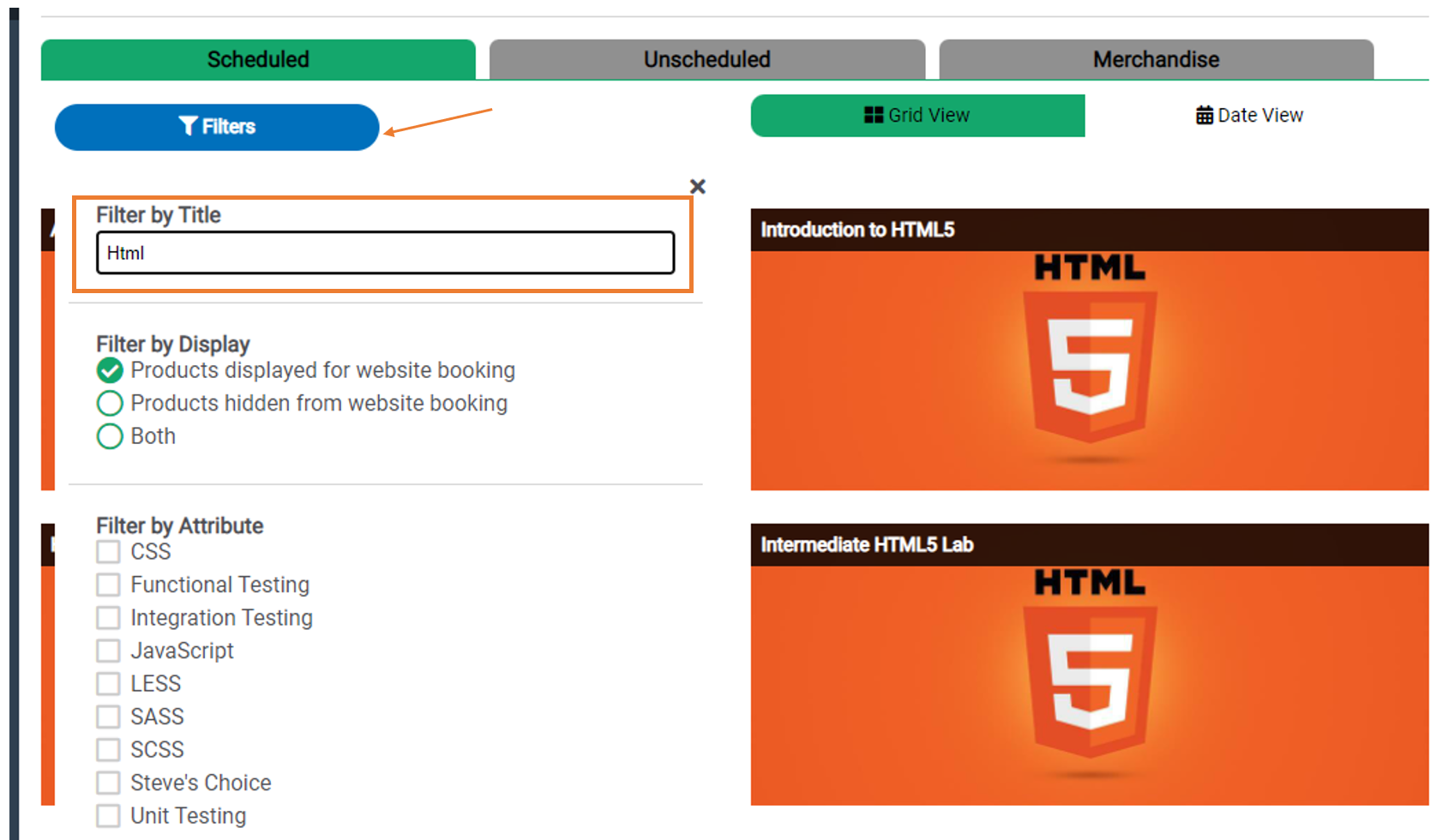The height and width of the screenshot is (840, 1454).
Task: Select Products displayed for website booking
Action: click(110, 370)
